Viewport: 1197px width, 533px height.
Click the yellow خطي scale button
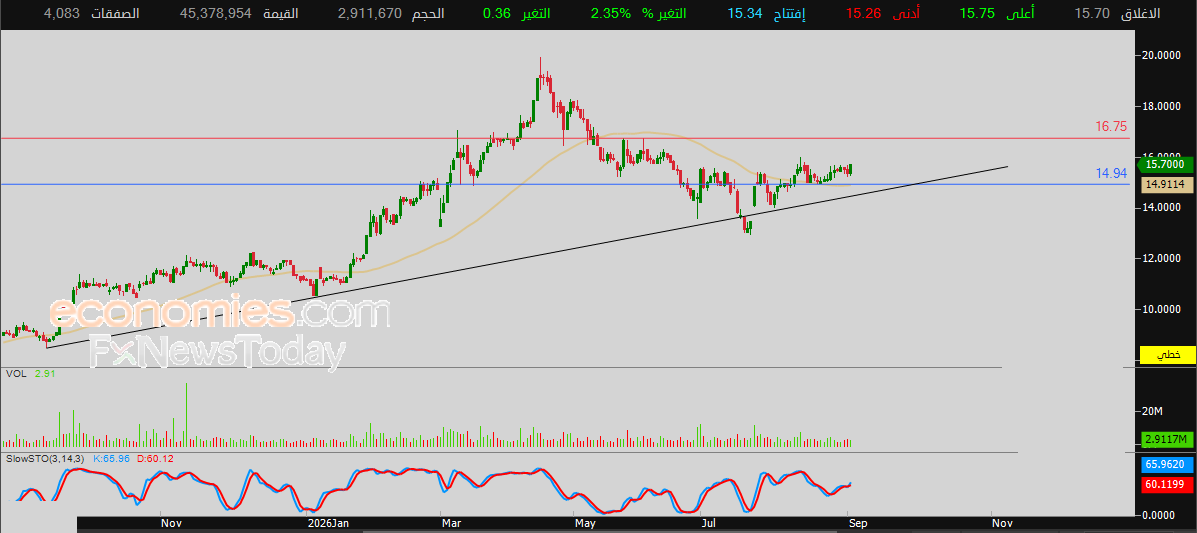[1167, 355]
